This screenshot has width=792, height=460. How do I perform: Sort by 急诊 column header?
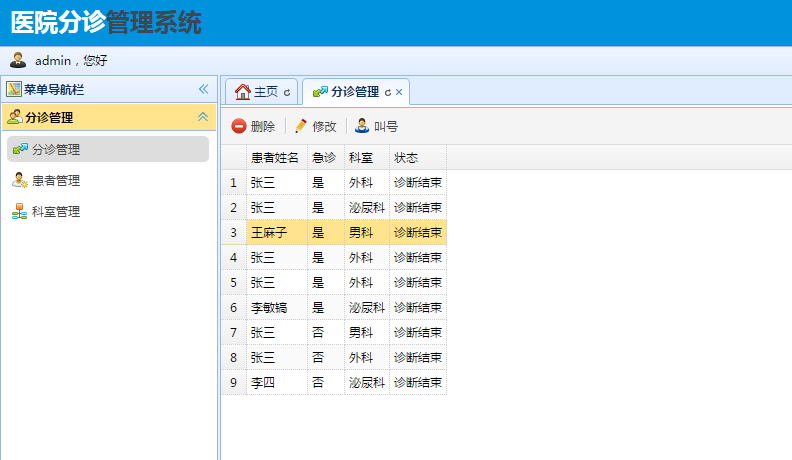click(x=326, y=158)
